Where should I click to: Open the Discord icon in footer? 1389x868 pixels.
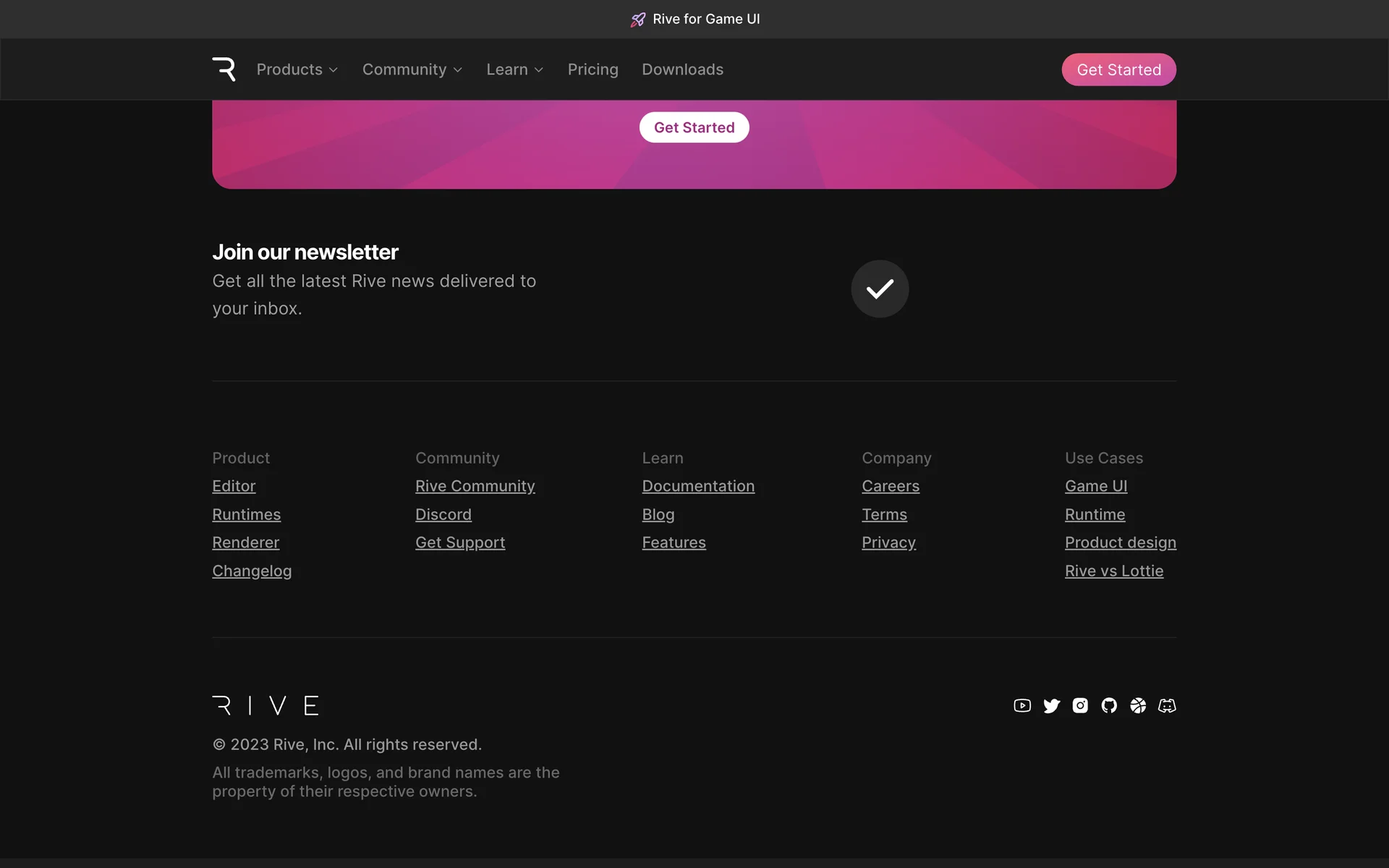point(1167,705)
